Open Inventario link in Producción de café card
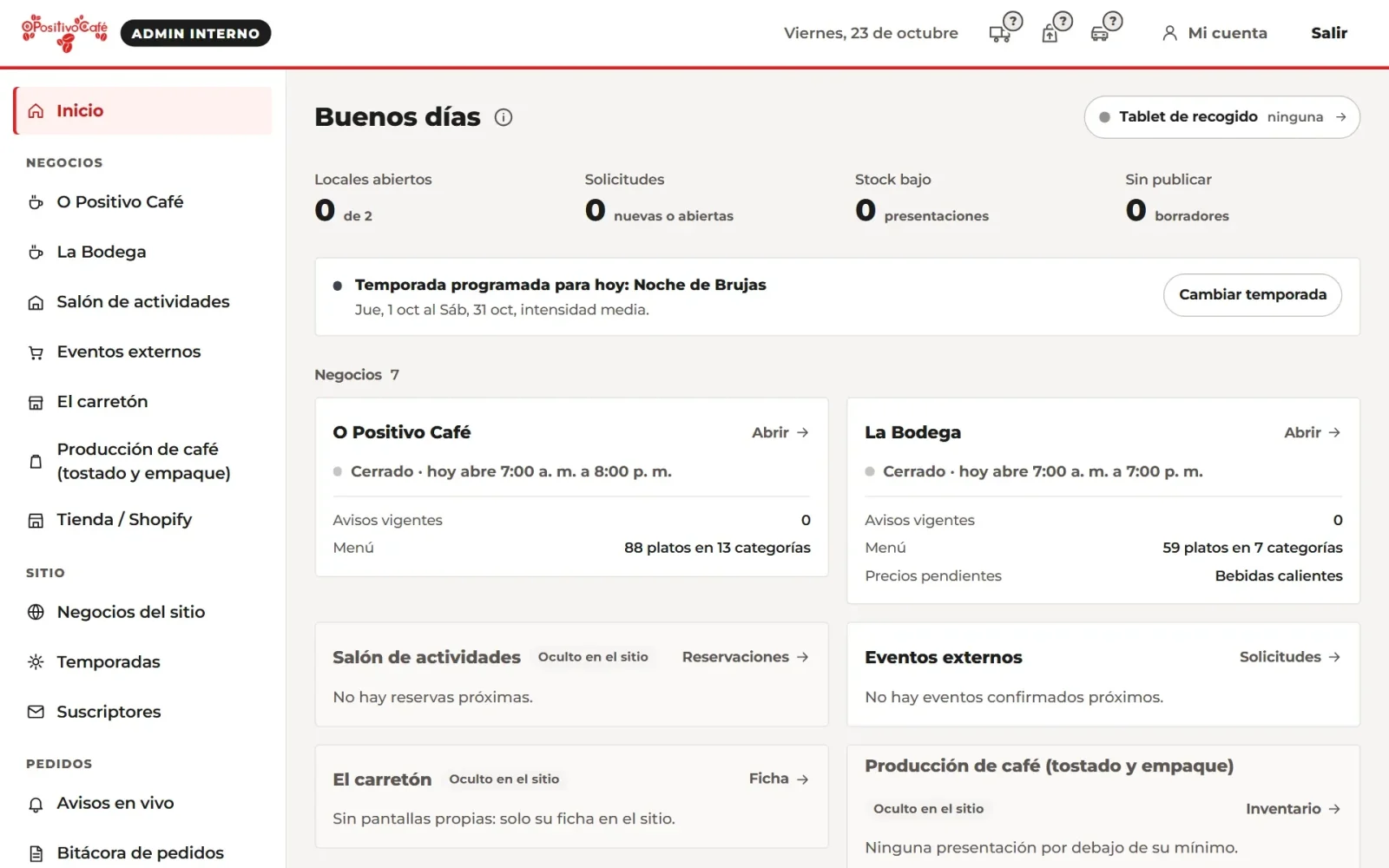The image size is (1389, 868). click(x=1294, y=809)
